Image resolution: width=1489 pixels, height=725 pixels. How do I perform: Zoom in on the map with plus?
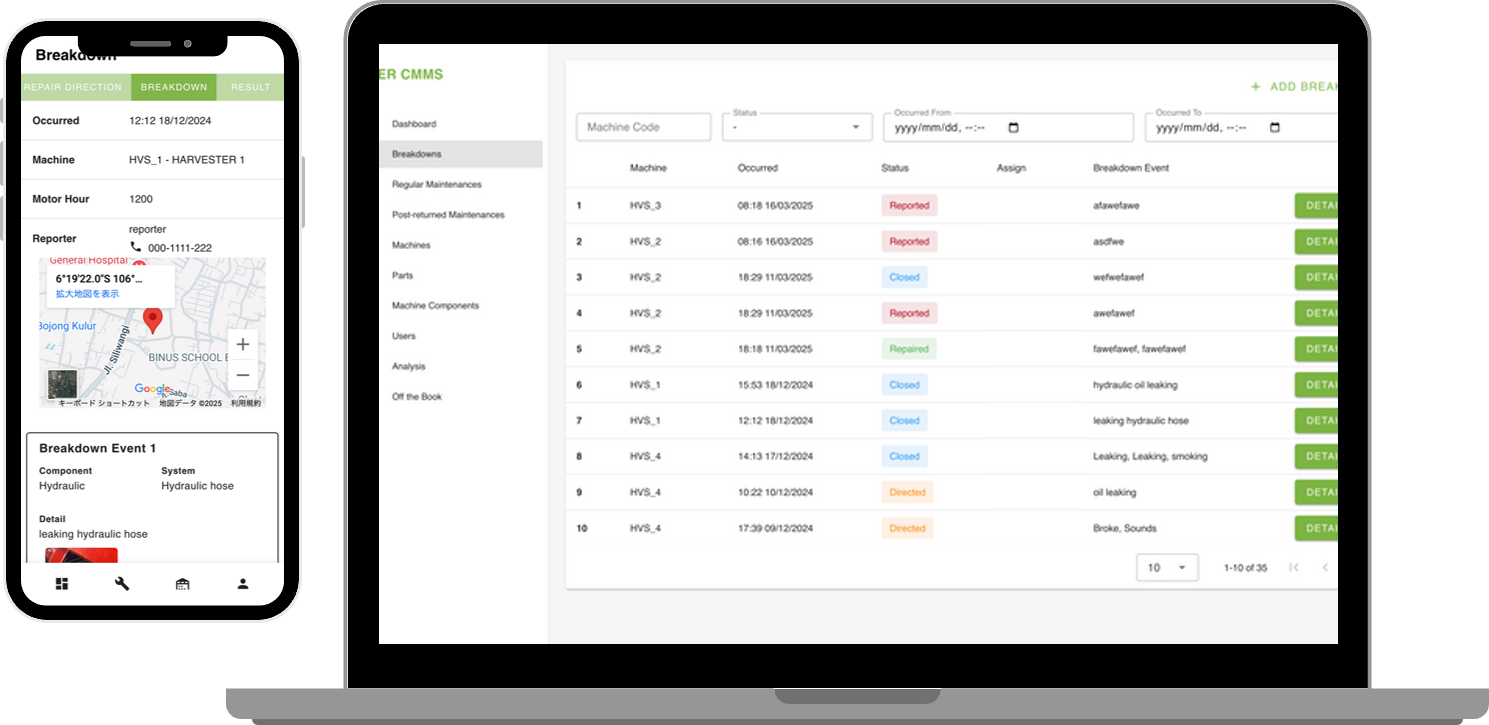pos(242,344)
